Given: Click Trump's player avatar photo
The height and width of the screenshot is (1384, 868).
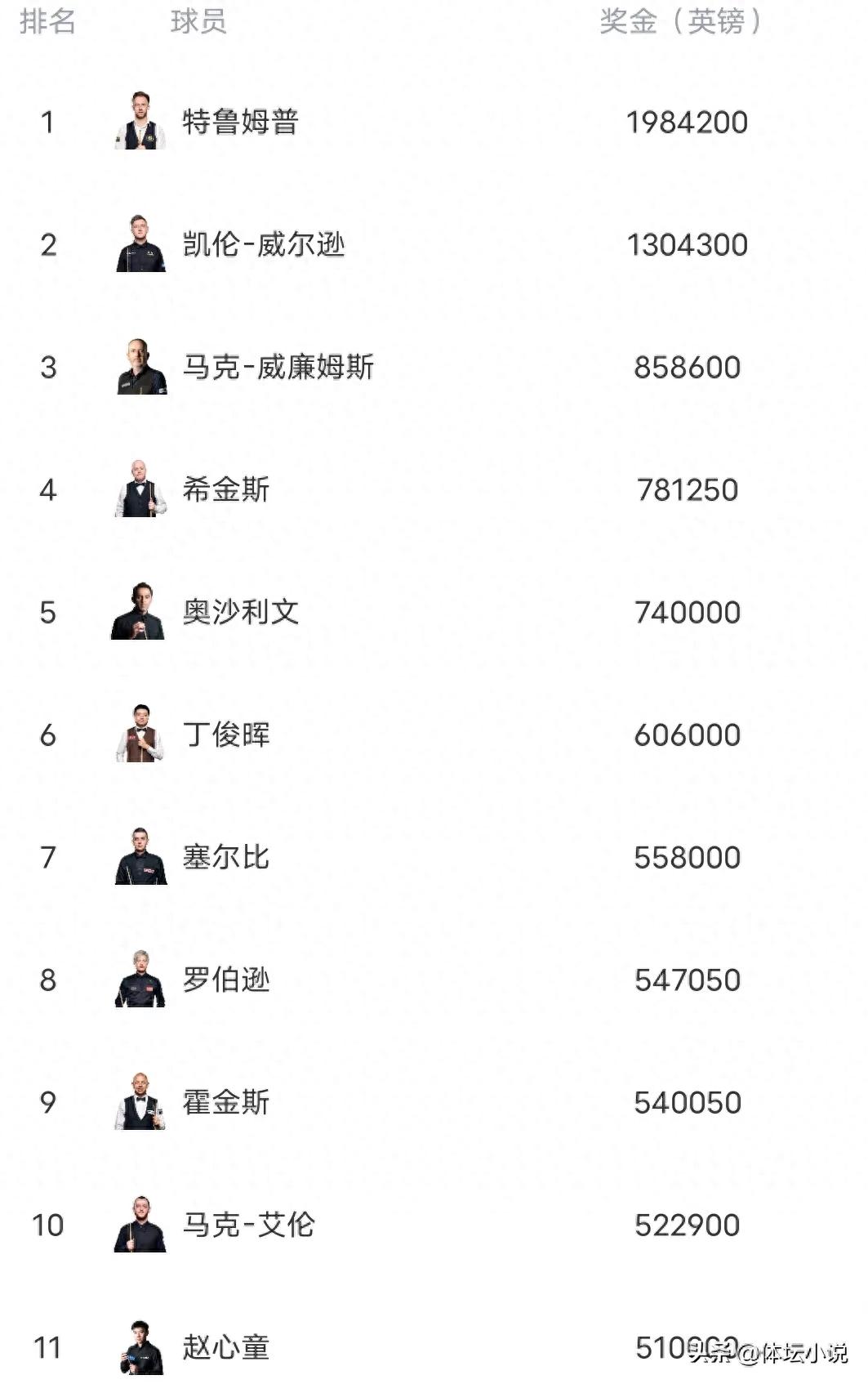Looking at the screenshot, I should pos(140,121).
